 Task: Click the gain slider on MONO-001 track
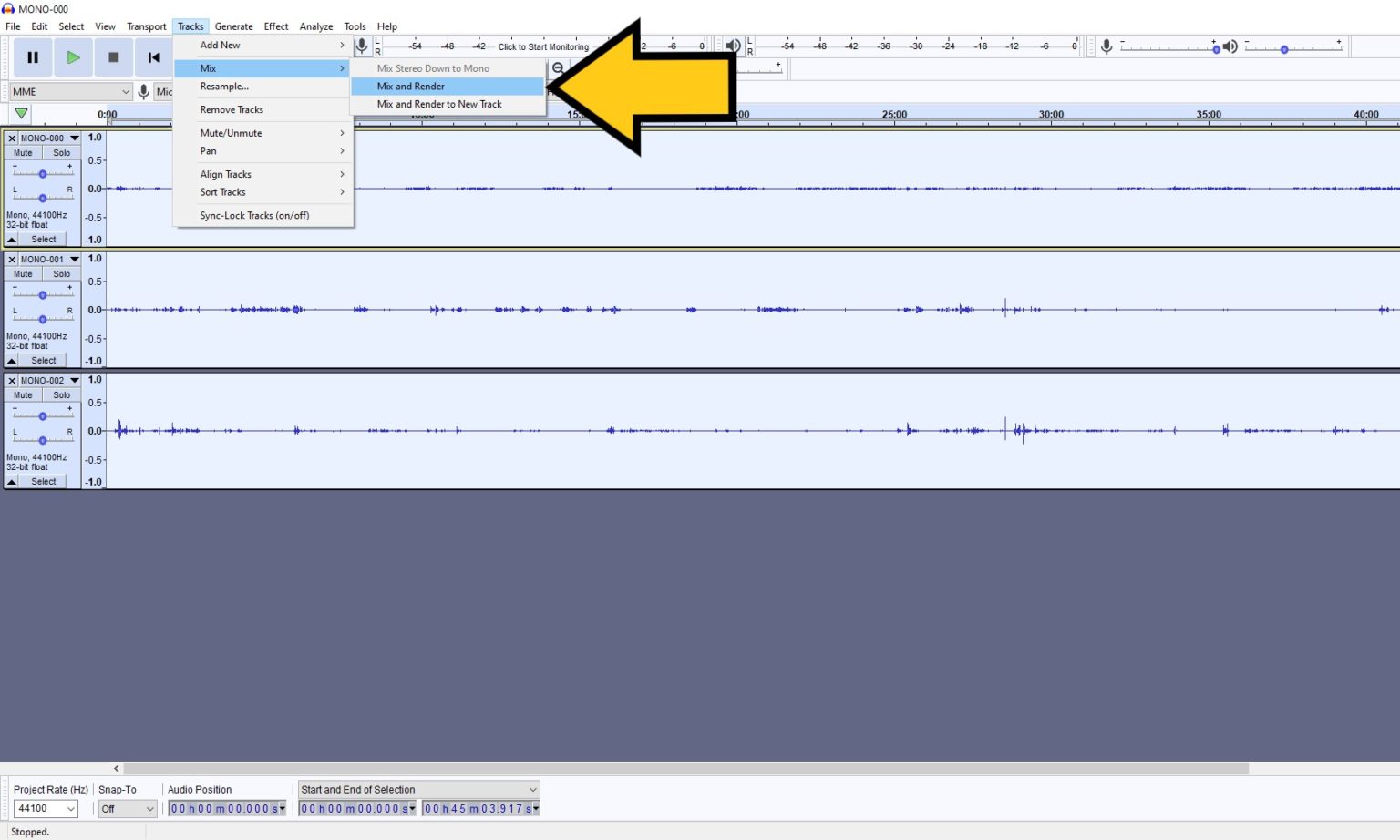click(x=42, y=294)
